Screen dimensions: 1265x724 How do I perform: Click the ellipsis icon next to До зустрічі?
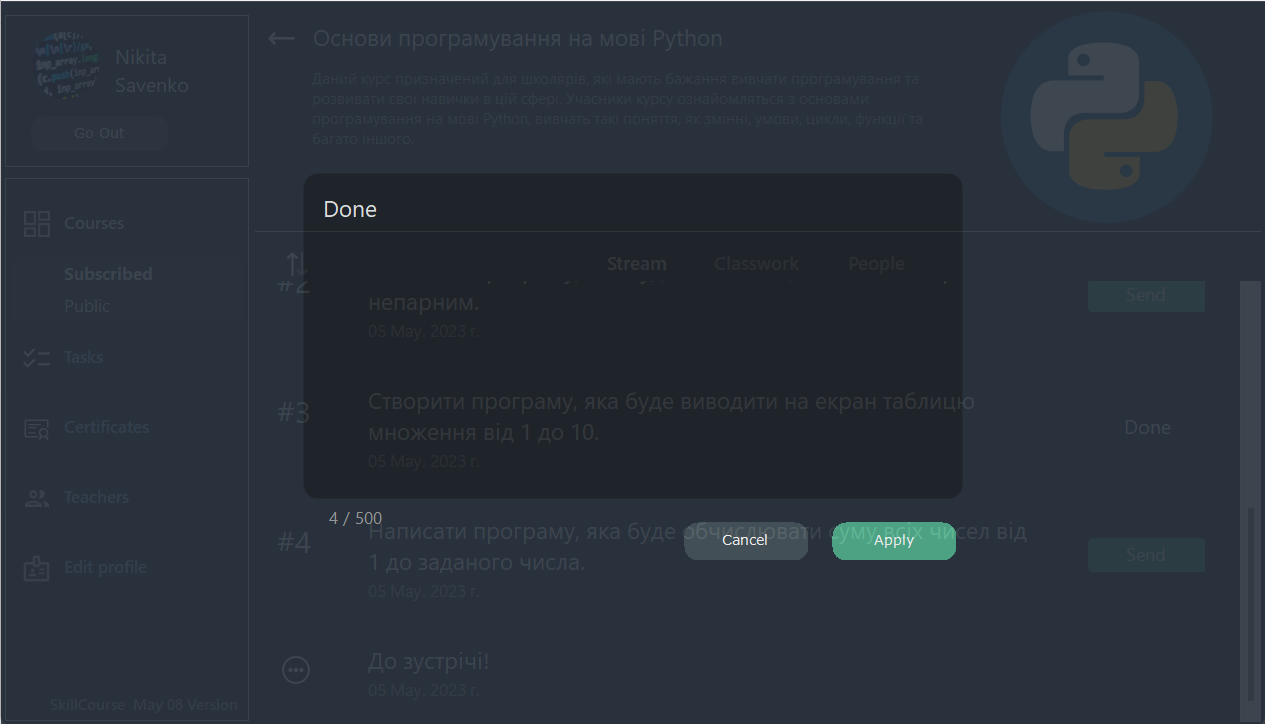[296, 670]
